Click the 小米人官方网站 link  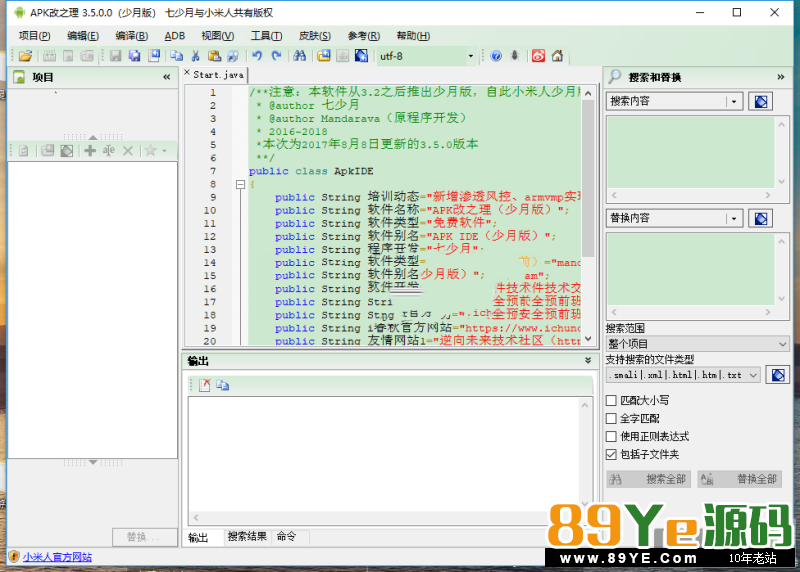[57, 557]
